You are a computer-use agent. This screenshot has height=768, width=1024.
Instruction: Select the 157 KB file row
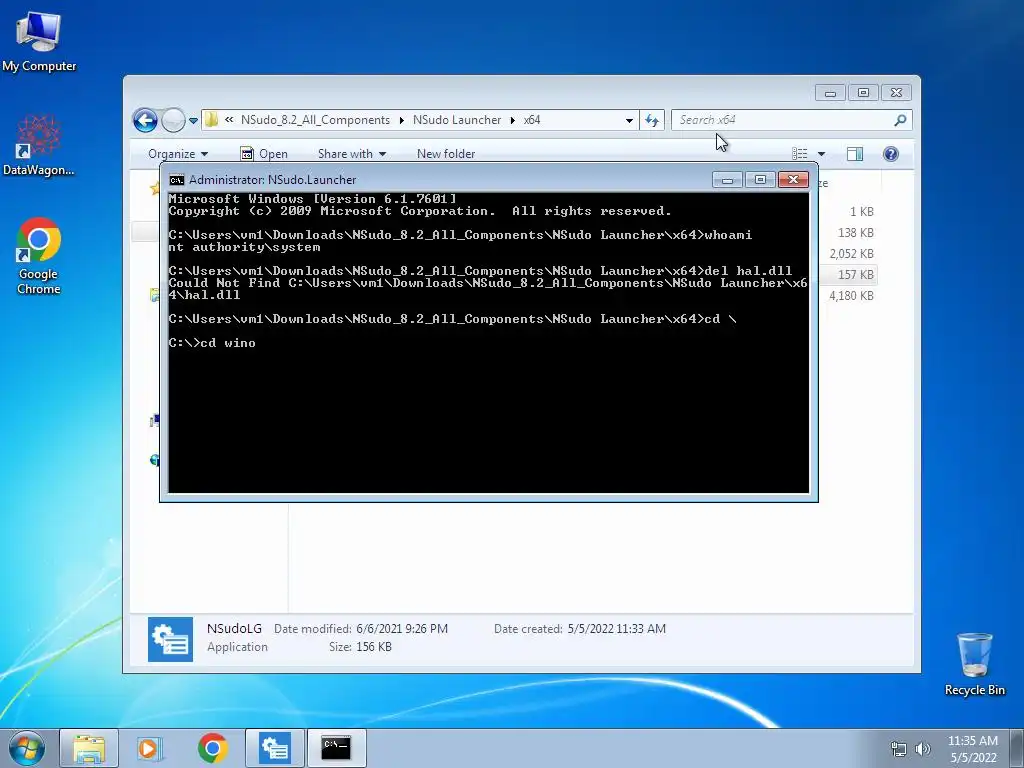pyautogui.click(x=847, y=274)
